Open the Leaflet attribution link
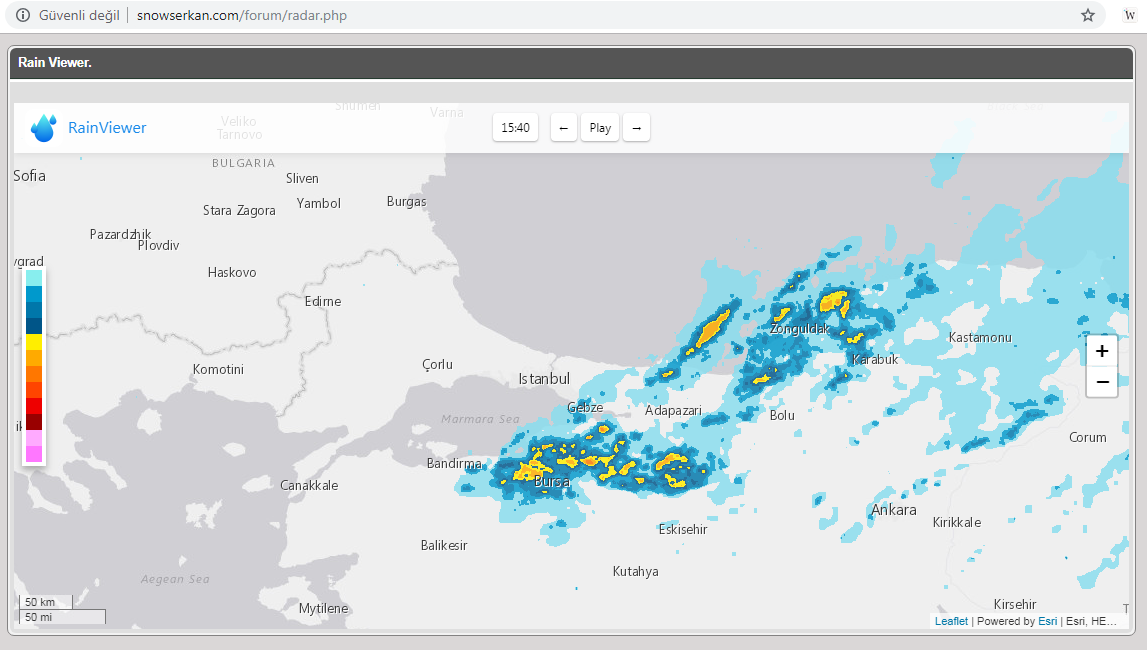This screenshot has height=650, width=1147. click(951, 621)
